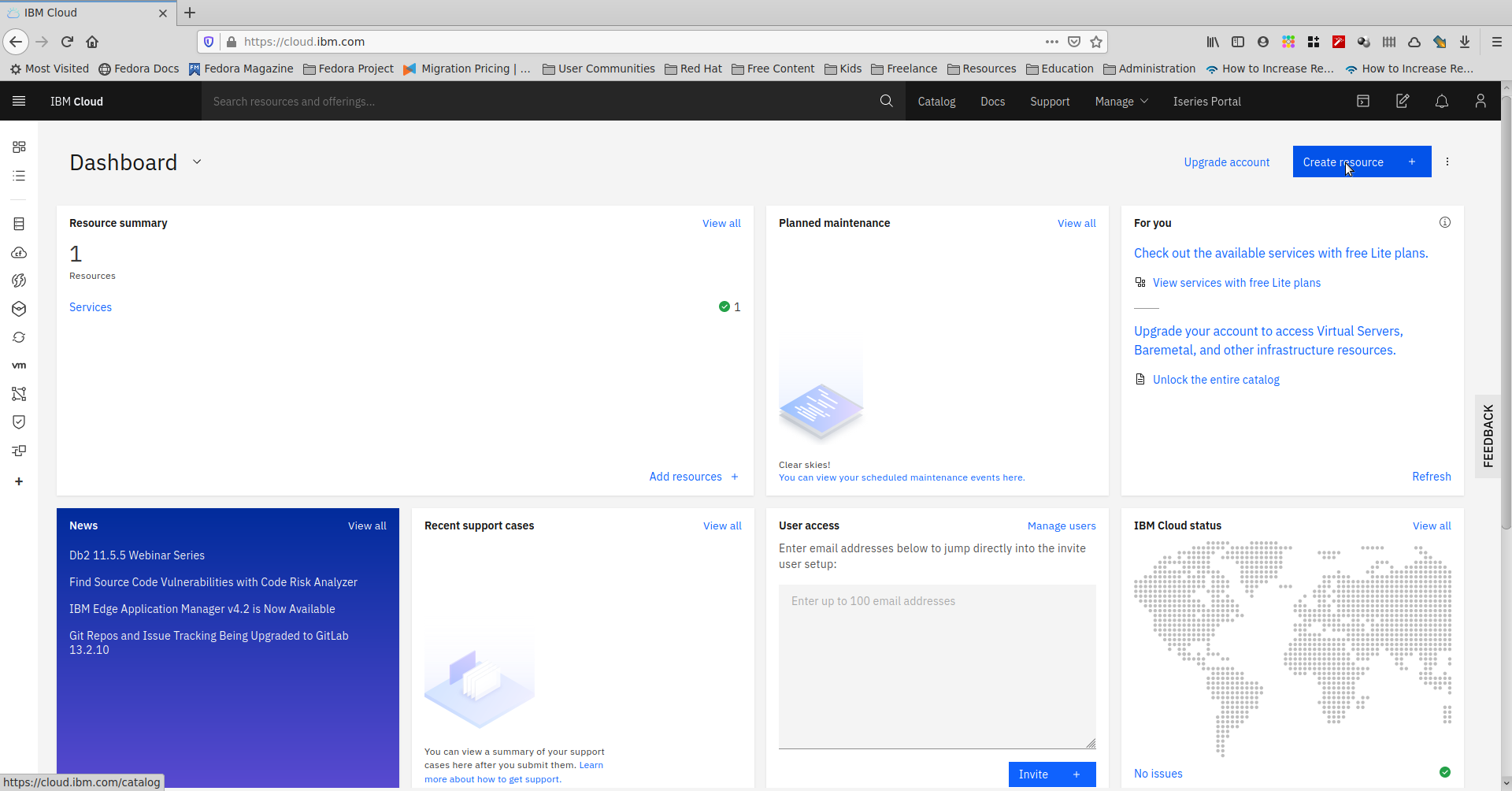This screenshot has height=791, width=1512.
Task: Click the Create resource button
Action: 1362,162
